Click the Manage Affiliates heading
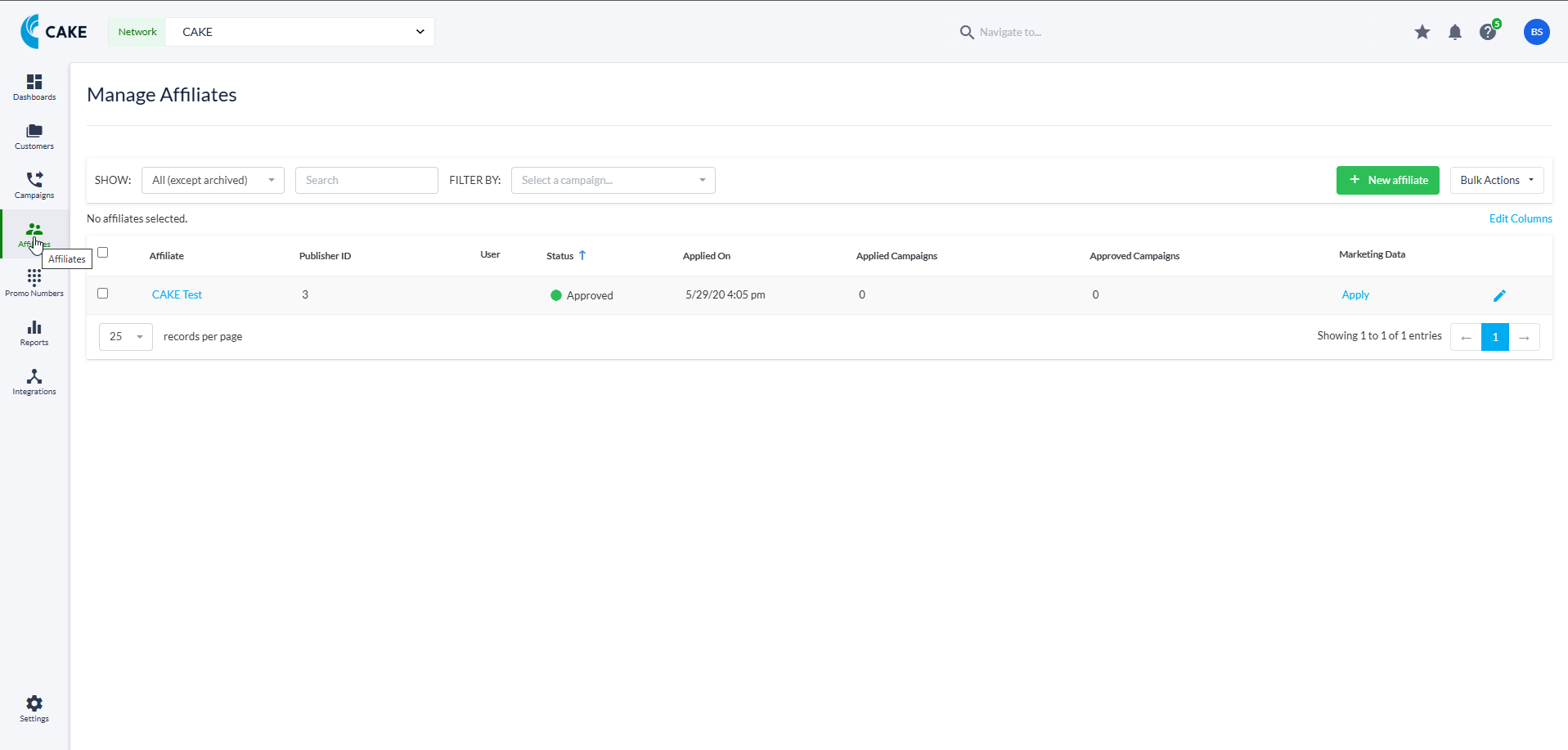1568x750 pixels. [x=162, y=95]
